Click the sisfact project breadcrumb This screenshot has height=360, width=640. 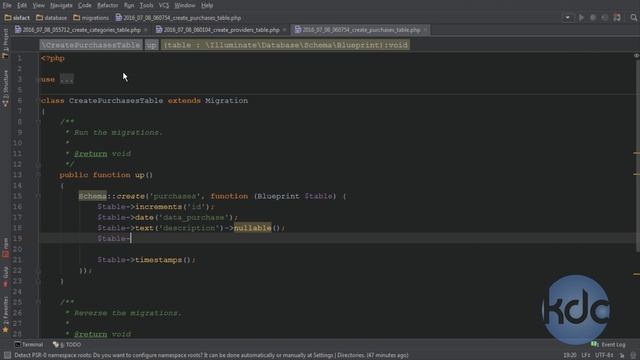(17, 18)
